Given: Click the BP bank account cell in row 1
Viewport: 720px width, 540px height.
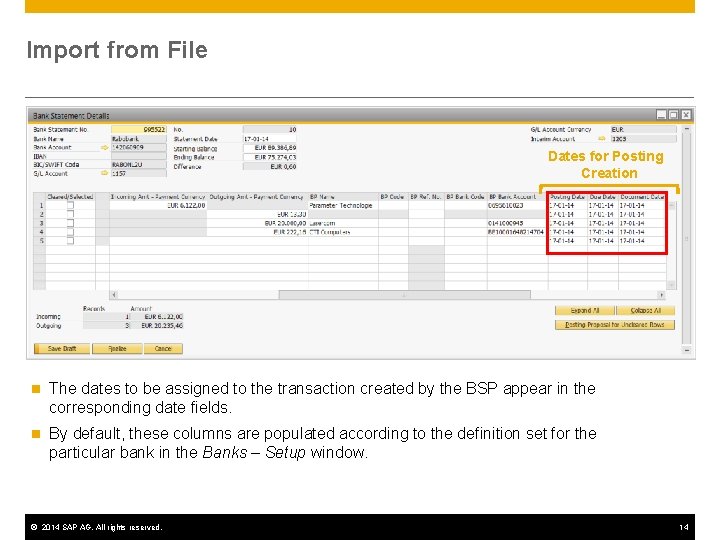Looking at the screenshot, I should click(518, 205).
